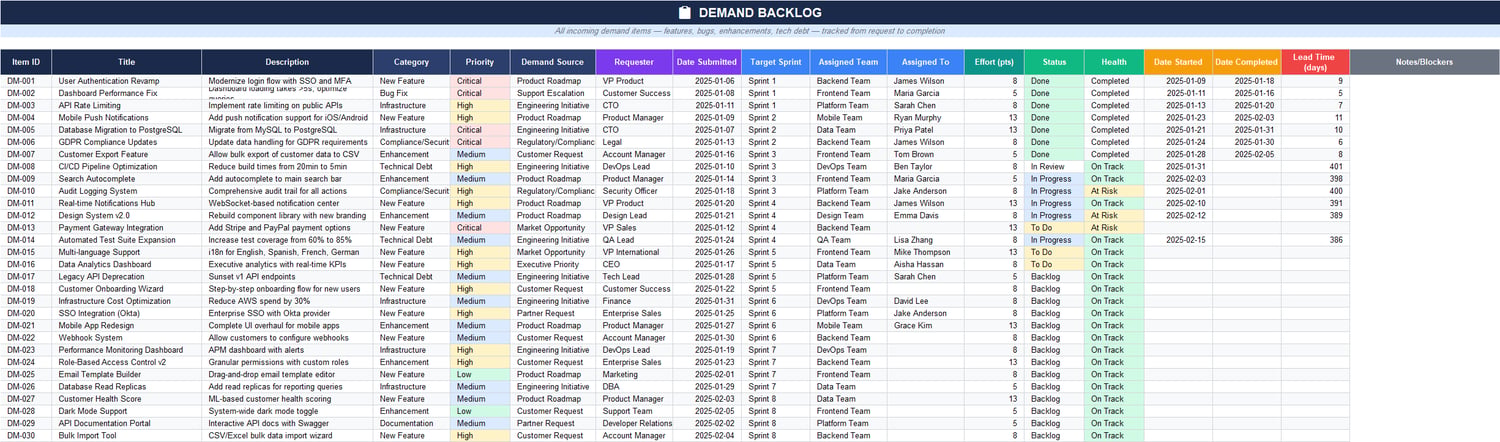
Task: Click the "In Review" status cell
Action: 1054,166
